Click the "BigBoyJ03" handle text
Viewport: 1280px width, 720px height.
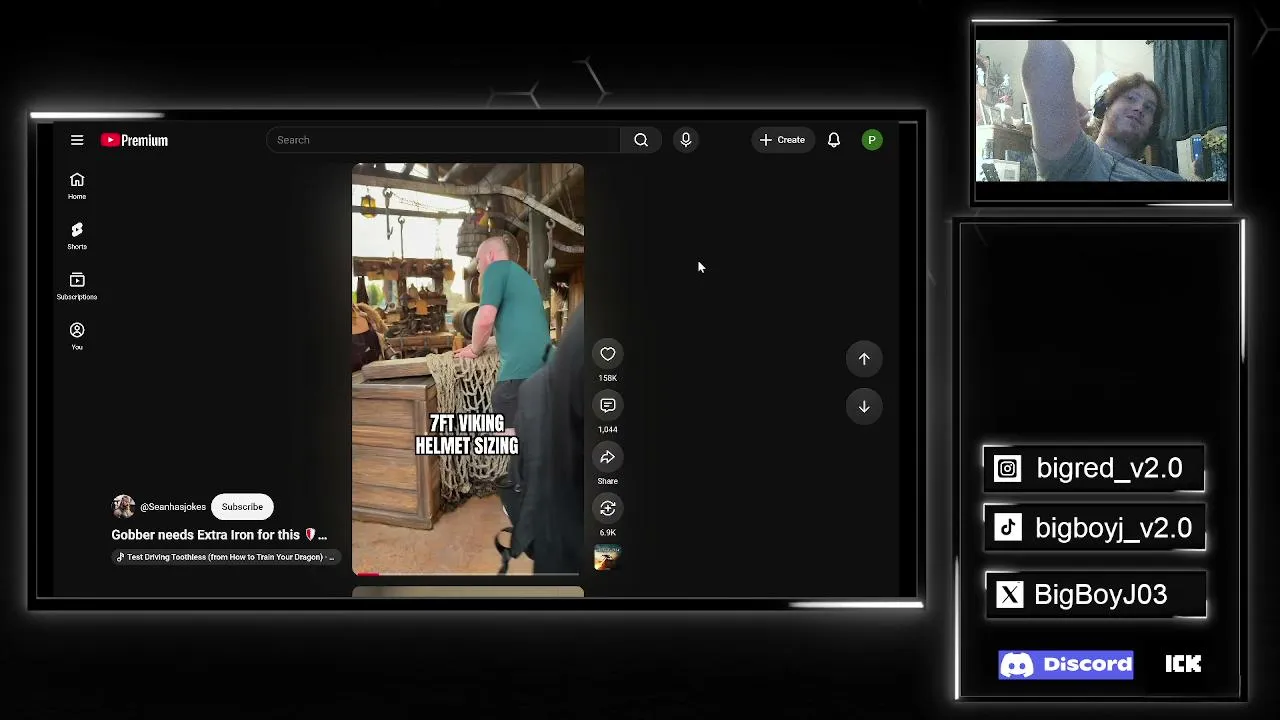pyautogui.click(x=1100, y=595)
